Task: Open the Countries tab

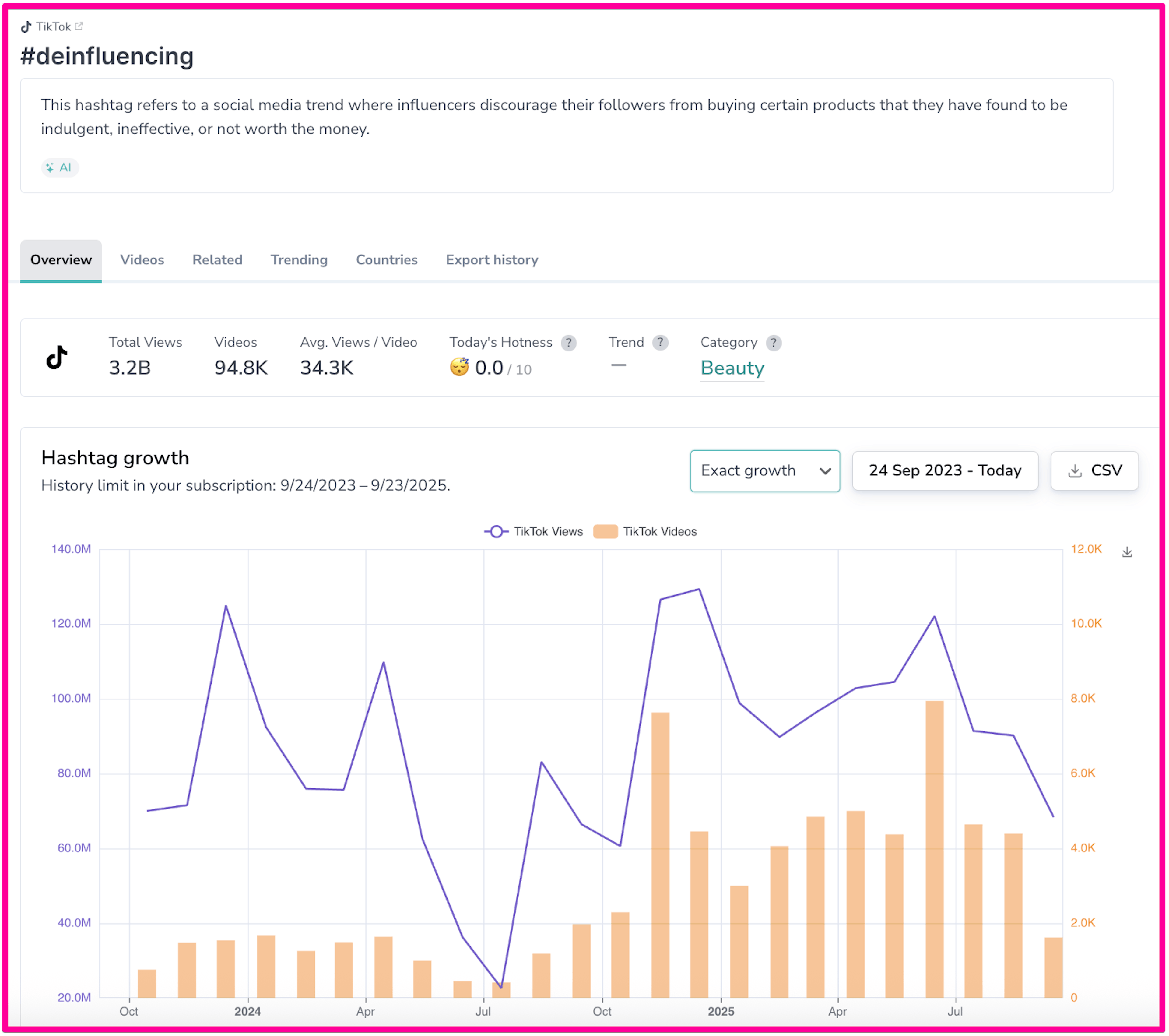Action: 387,260
